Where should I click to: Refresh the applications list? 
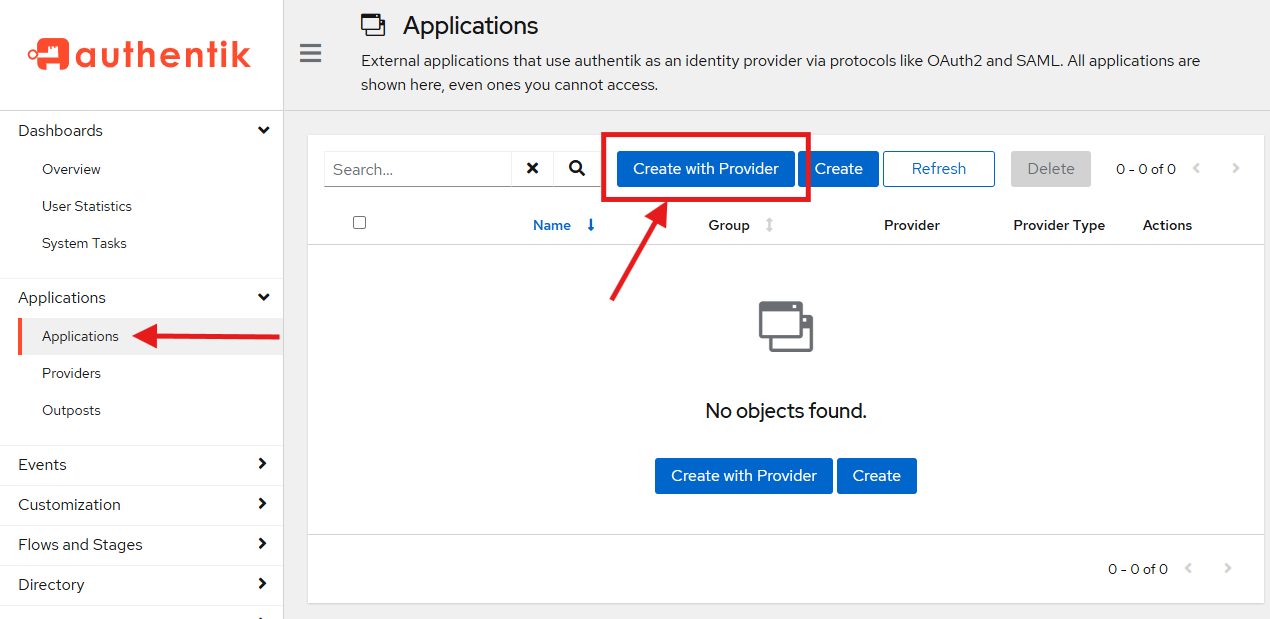938,168
